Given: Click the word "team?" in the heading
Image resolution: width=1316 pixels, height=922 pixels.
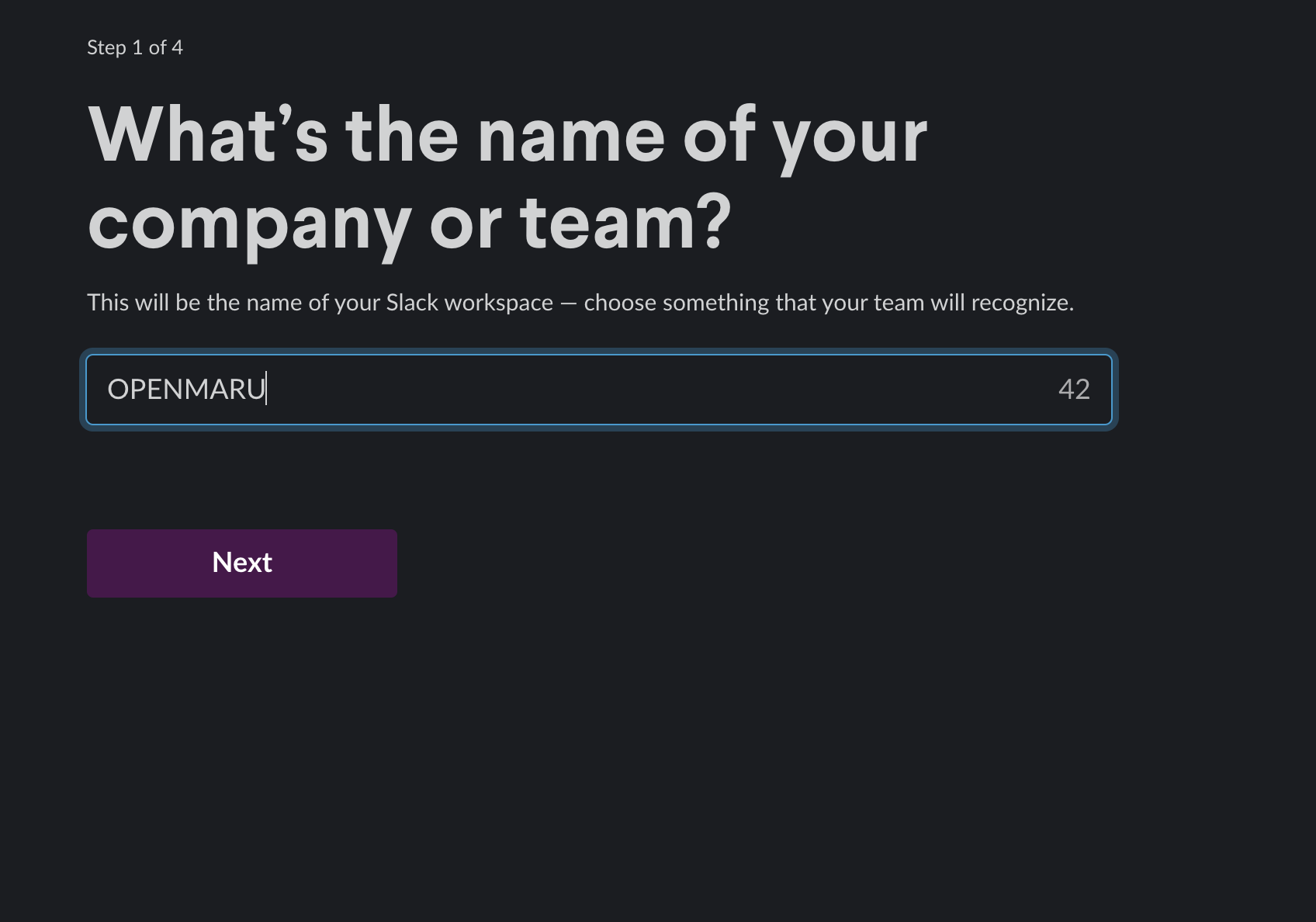Looking at the screenshot, I should pos(625,221).
